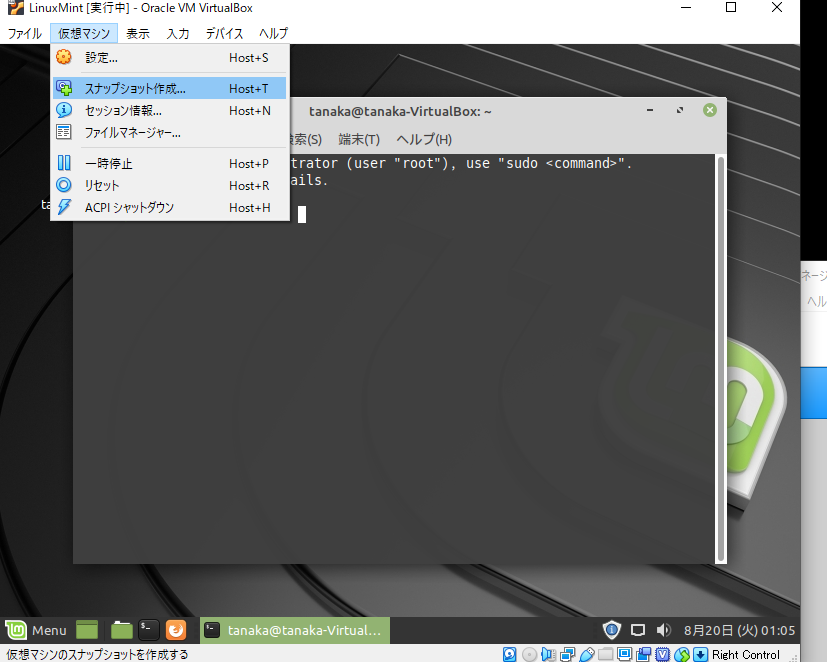Click the 8月20日 (火) 01:05 panel clock

[739, 630]
